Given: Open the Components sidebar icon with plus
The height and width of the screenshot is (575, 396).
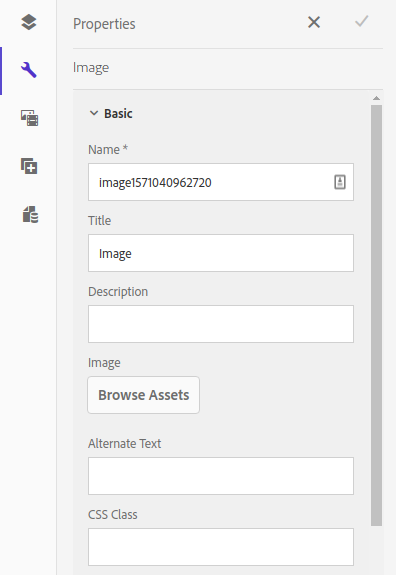Looking at the screenshot, I should pos(29,166).
